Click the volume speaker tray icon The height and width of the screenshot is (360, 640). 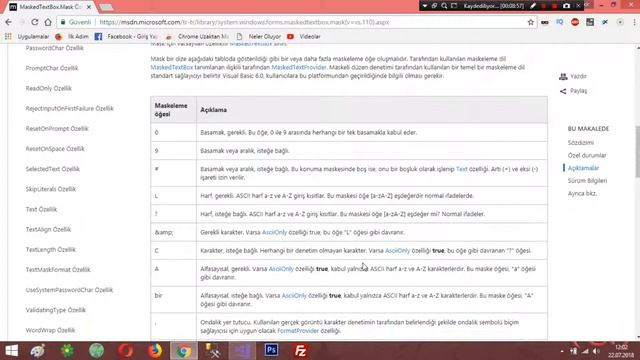[x=596, y=351]
